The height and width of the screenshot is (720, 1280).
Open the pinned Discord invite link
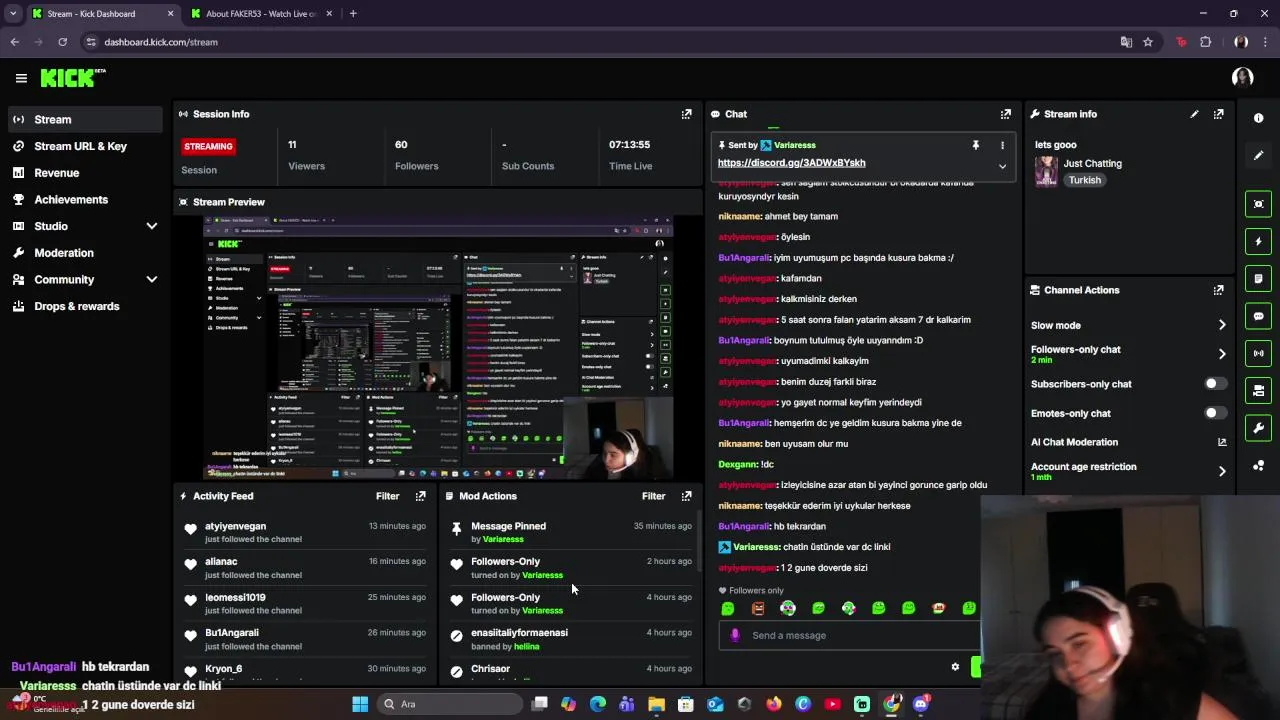coord(791,163)
